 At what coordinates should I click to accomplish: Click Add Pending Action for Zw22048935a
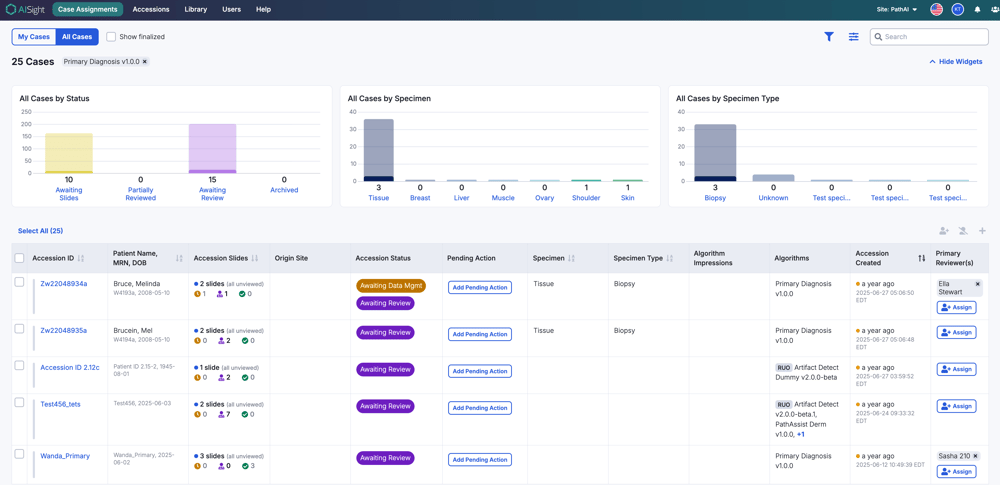tap(480, 334)
